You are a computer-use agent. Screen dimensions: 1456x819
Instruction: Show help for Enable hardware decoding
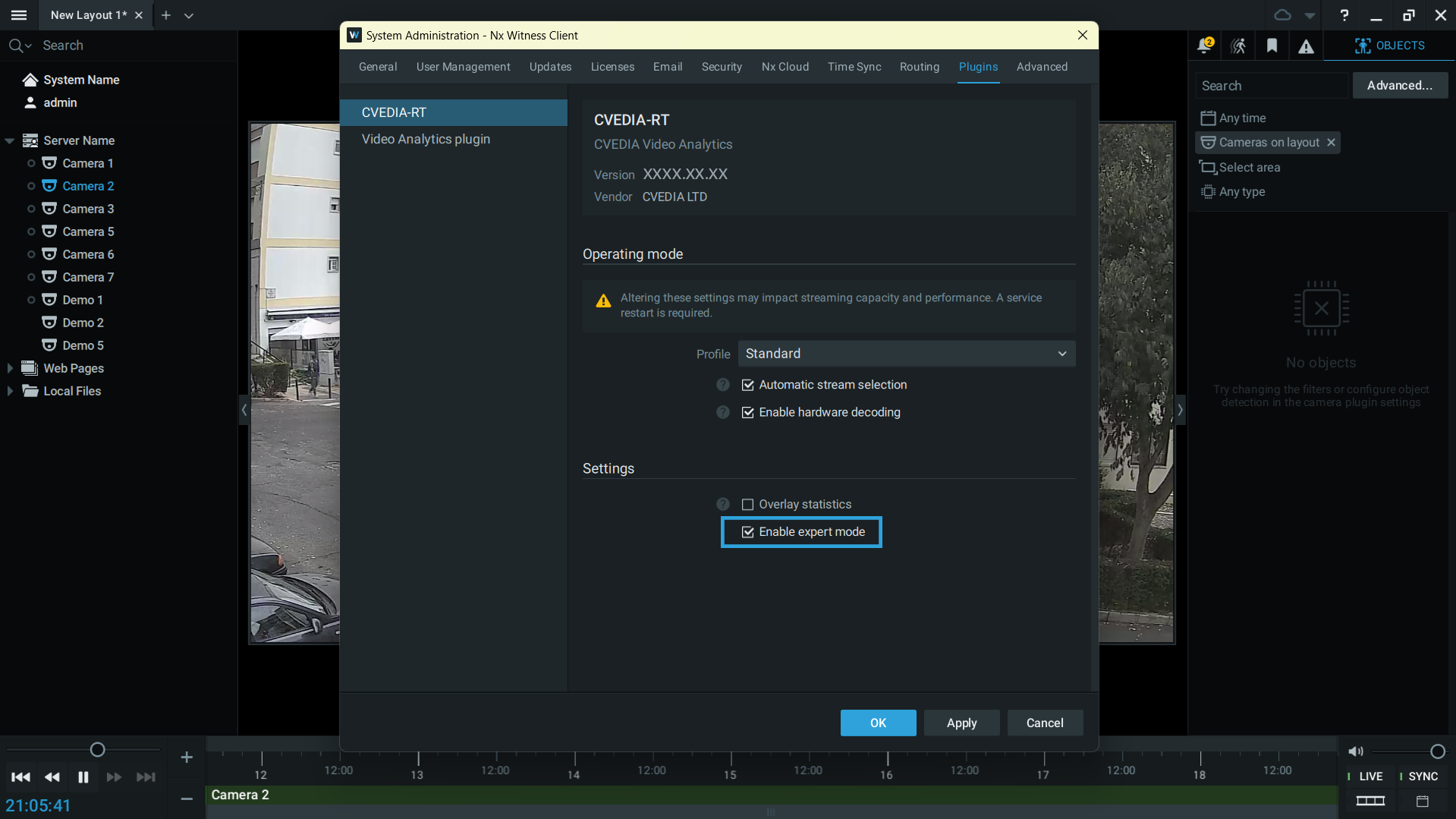point(723,412)
